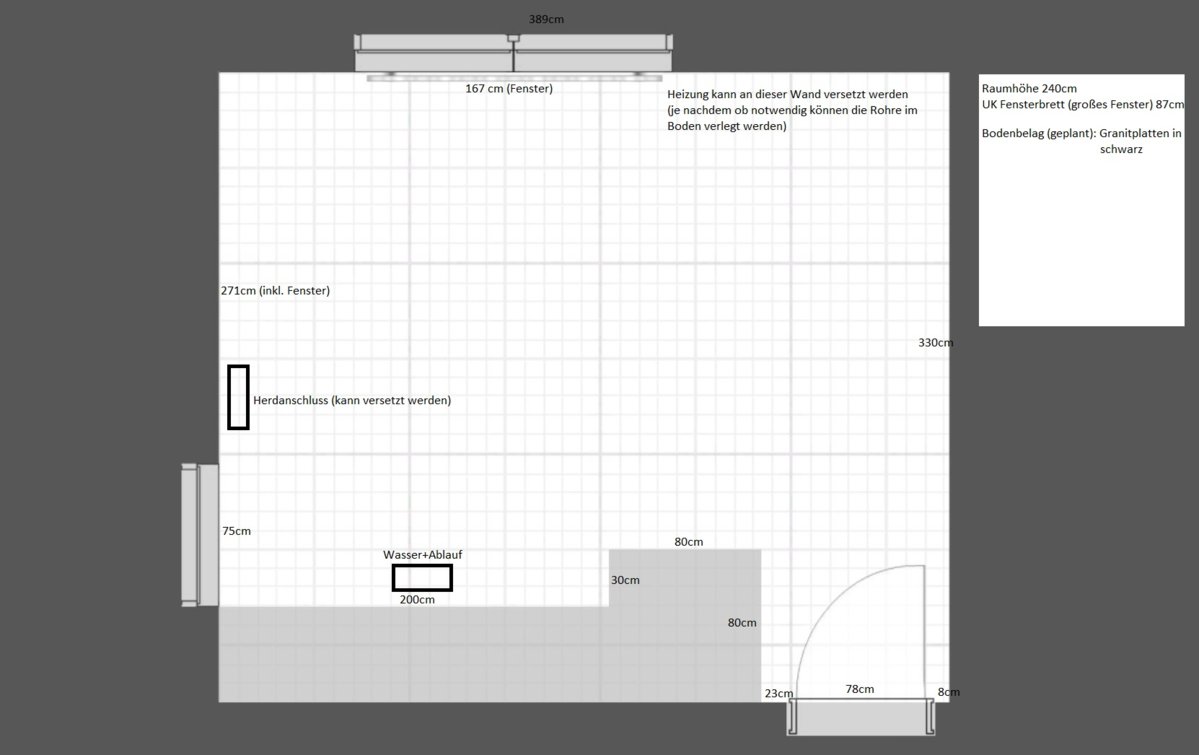The height and width of the screenshot is (755, 1199).
Task: Select the door frame at the bottom
Action: 861,716
